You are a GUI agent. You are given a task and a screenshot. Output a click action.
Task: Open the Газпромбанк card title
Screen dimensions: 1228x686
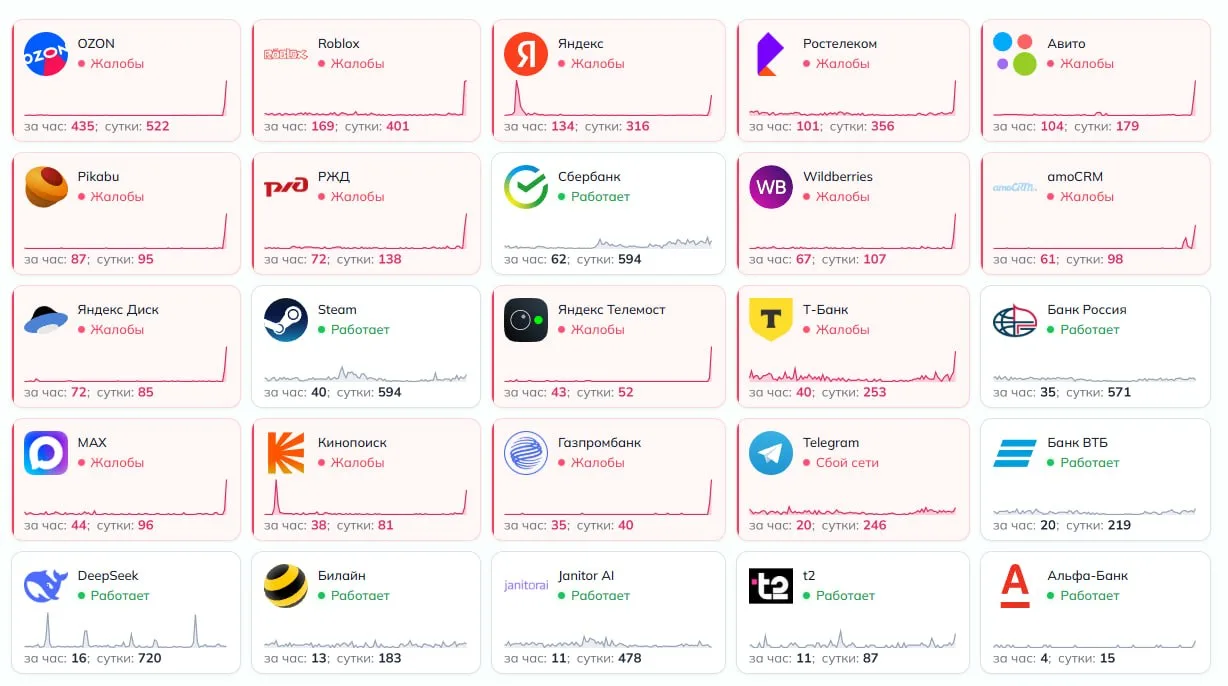pos(600,443)
